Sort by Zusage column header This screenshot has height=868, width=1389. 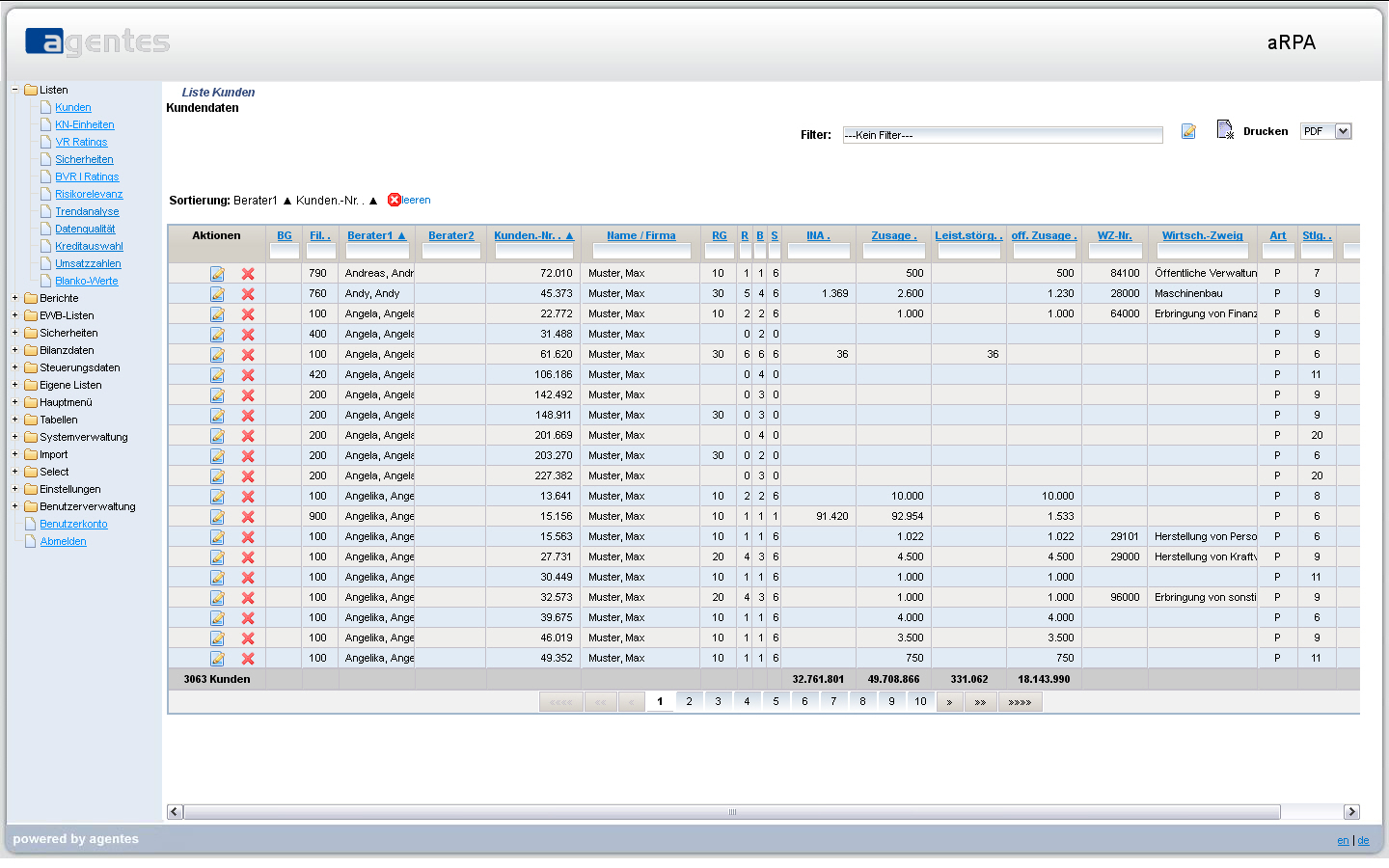(x=894, y=235)
